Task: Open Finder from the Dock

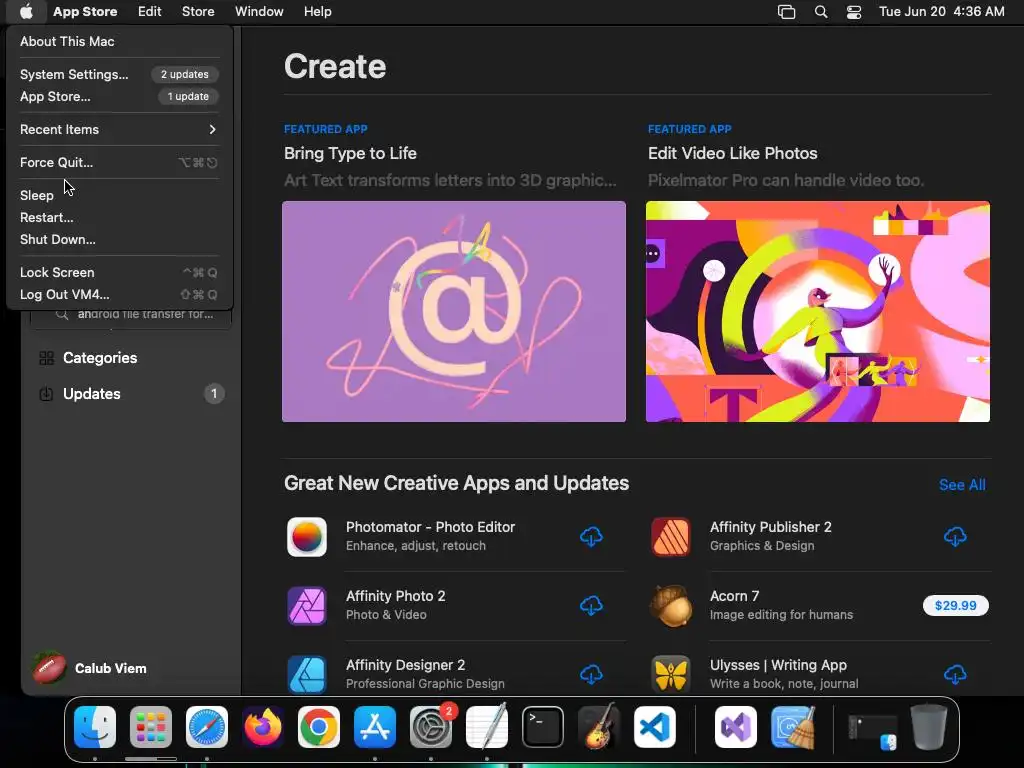Action: 95,727
